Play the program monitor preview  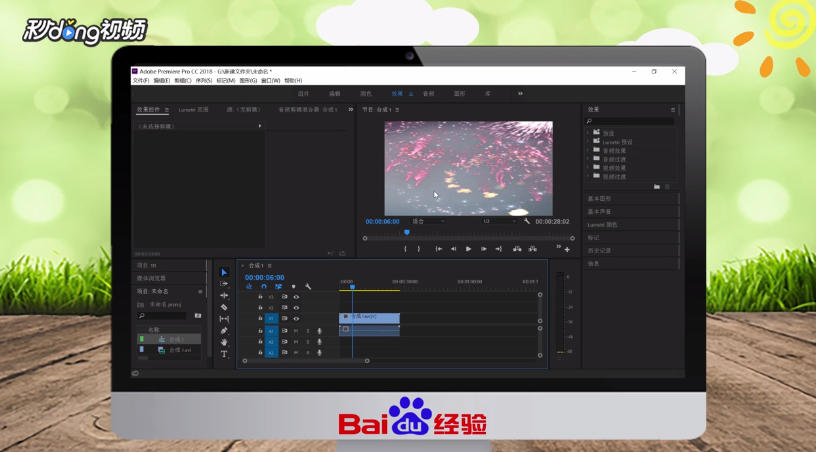[468, 249]
